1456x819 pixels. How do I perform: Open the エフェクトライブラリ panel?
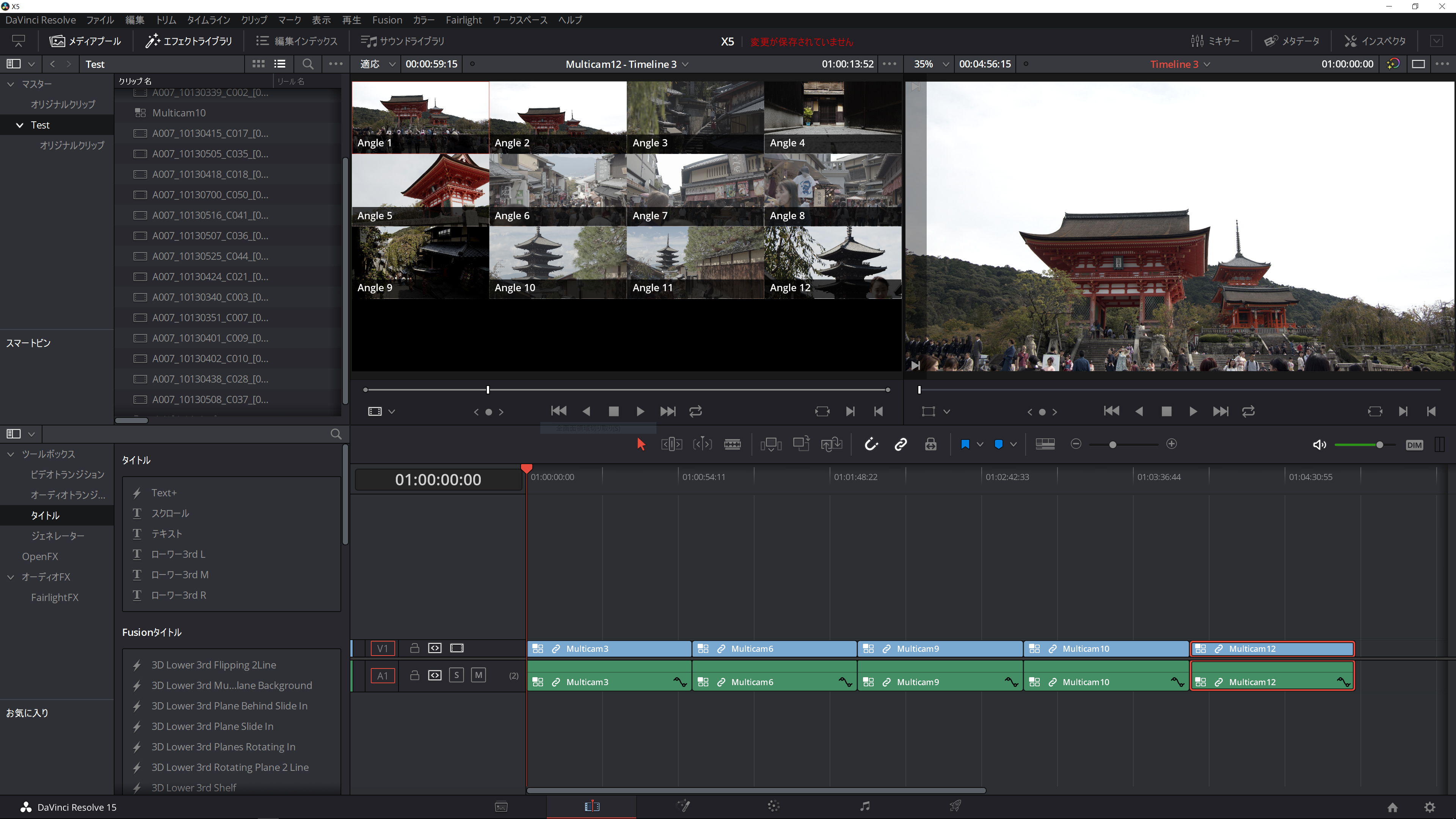[x=189, y=41]
